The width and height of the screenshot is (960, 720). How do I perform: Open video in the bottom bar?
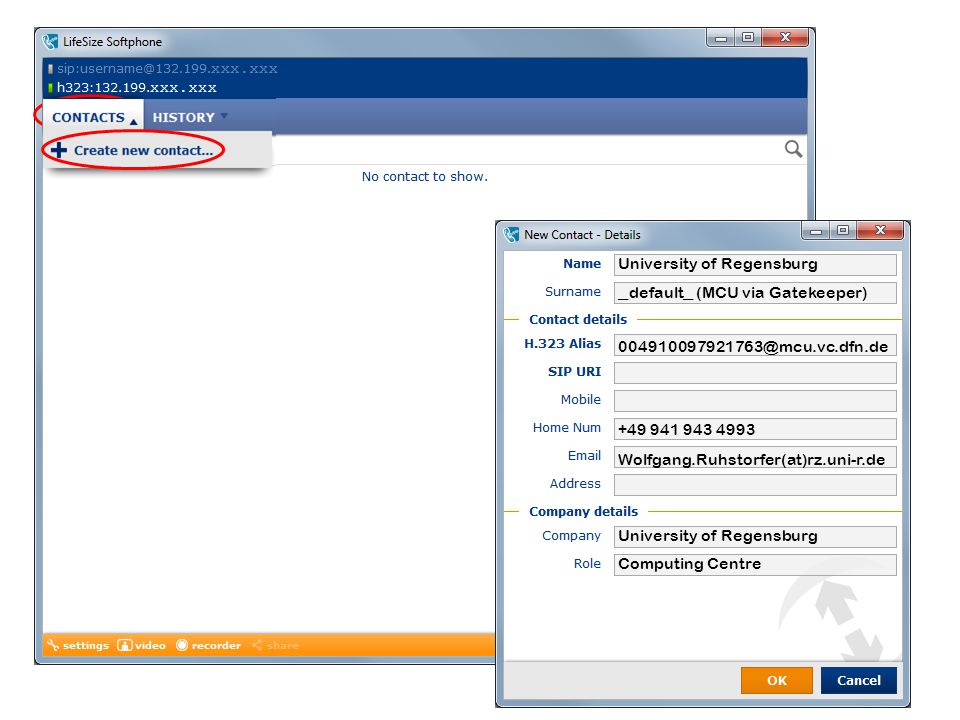(141, 645)
